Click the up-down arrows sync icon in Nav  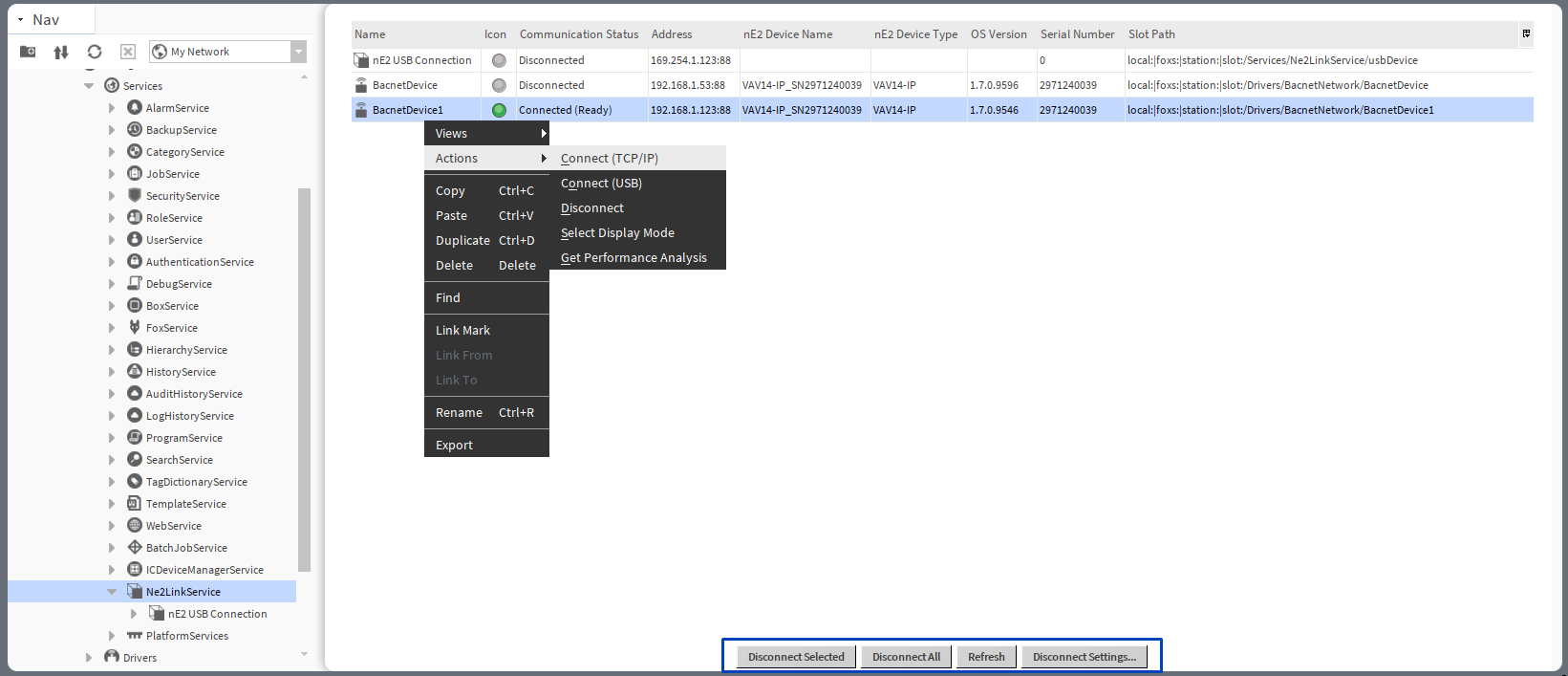coord(61,52)
